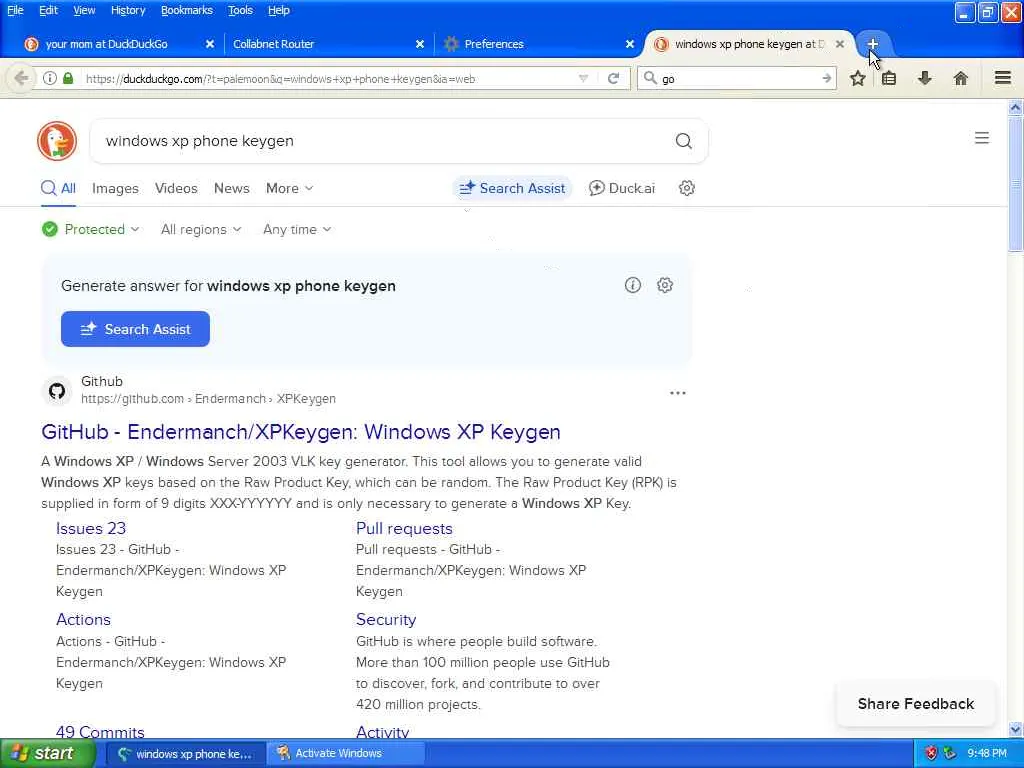Open the Security sublink
Image resolution: width=1024 pixels, height=768 pixels.
(x=386, y=619)
